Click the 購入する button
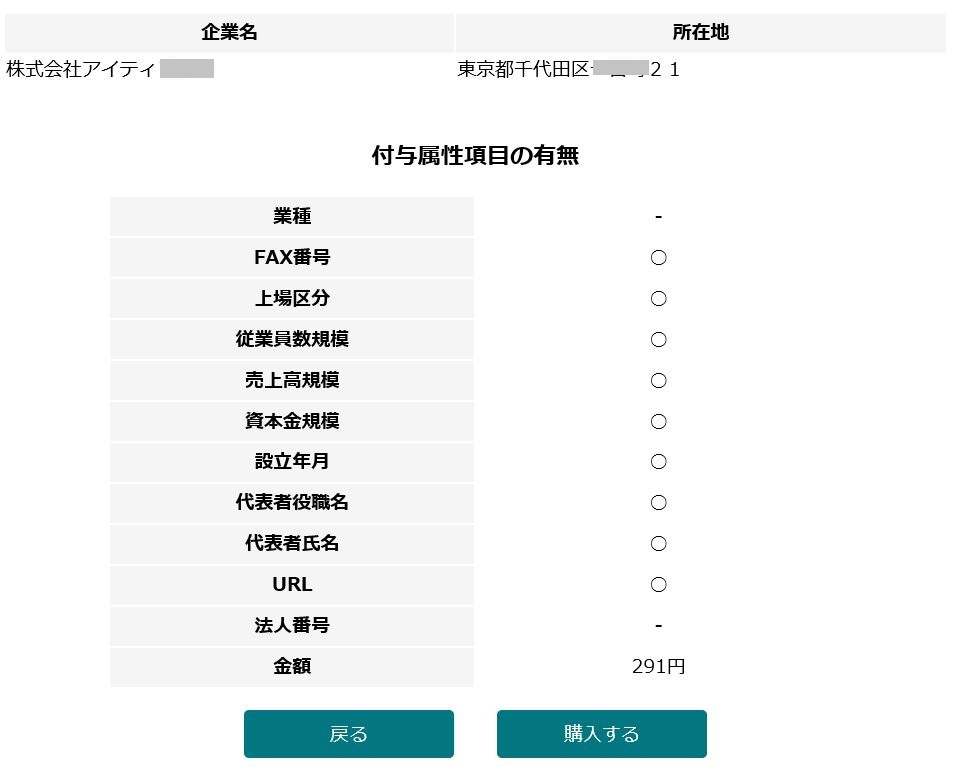955x766 pixels. 601,733
